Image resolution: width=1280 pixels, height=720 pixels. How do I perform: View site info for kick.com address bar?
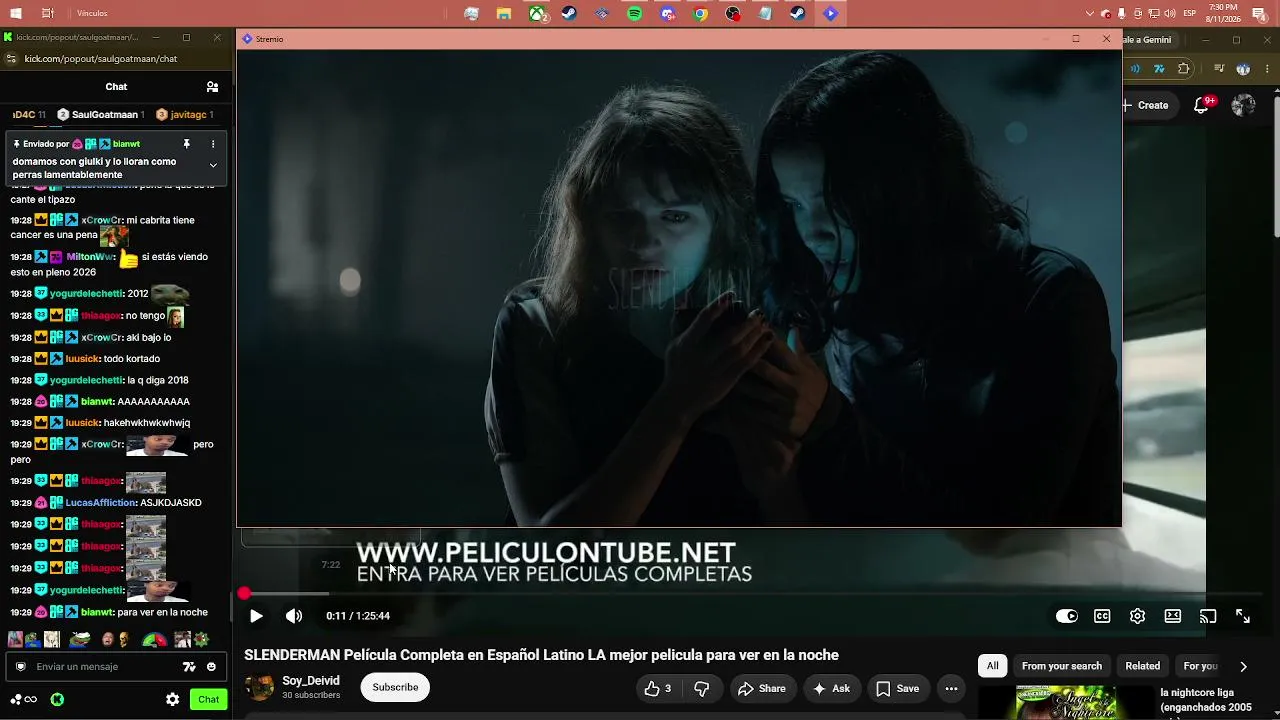tap(11, 59)
